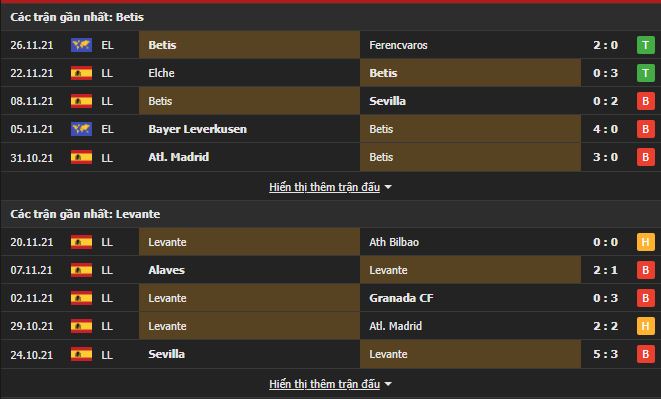The height and width of the screenshot is (399, 661).
Task: Expand more Betis matches via Hiển thị thêm trận đấu
Action: pyautogui.click(x=324, y=187)
